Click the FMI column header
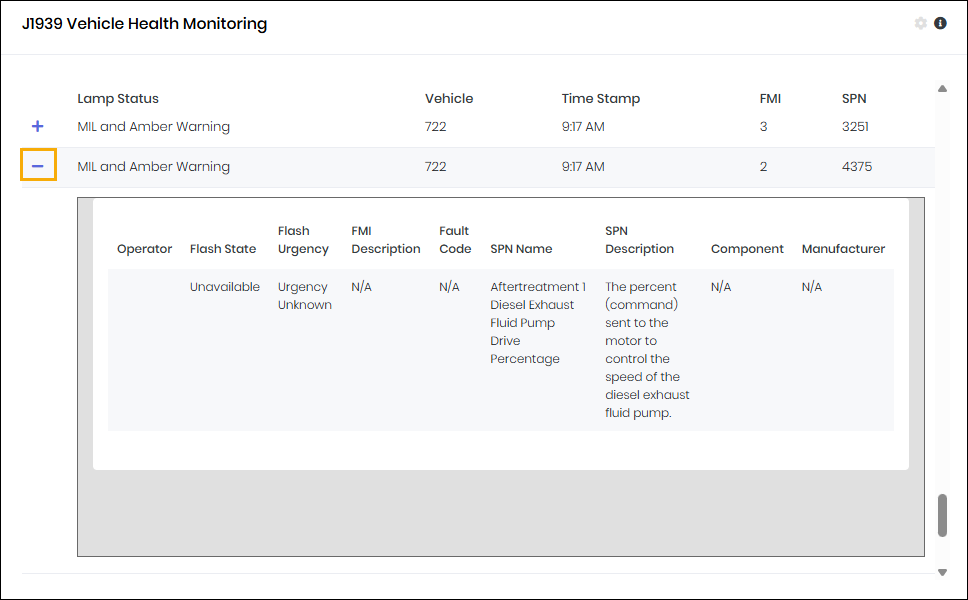Viewport: 968px width, 600px height. pos(770,99)
